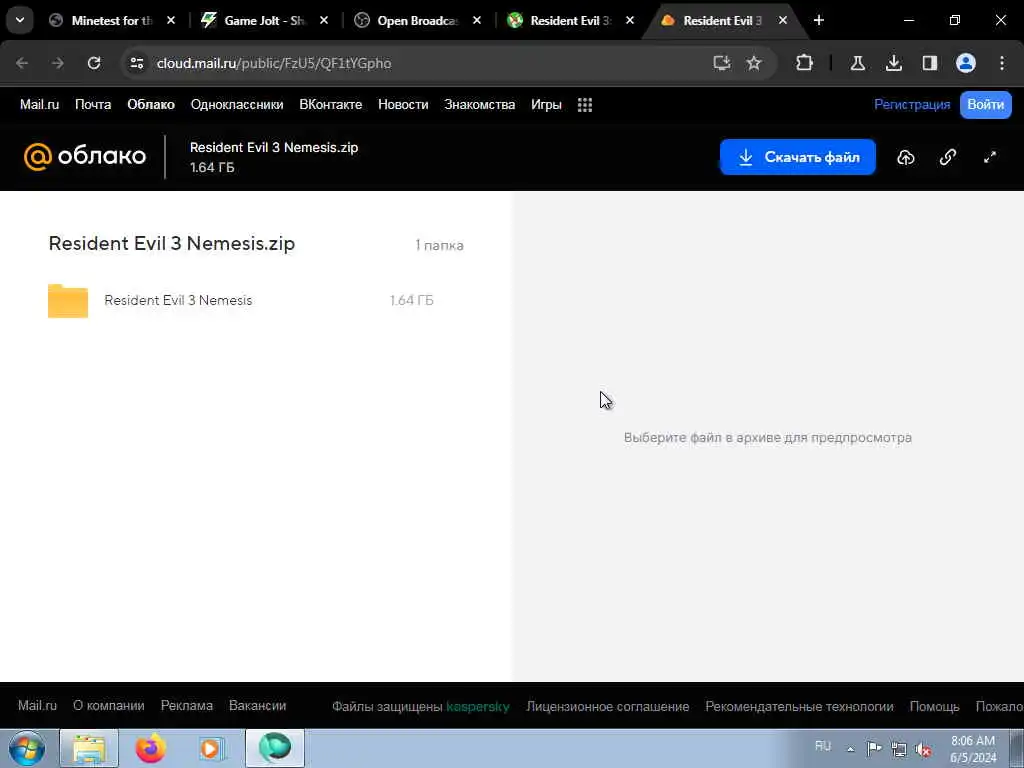The height and width of the screenshot is (768, 1024).
Task: Open Одноклассники from the portal menu
Action: tap(237, 104)
